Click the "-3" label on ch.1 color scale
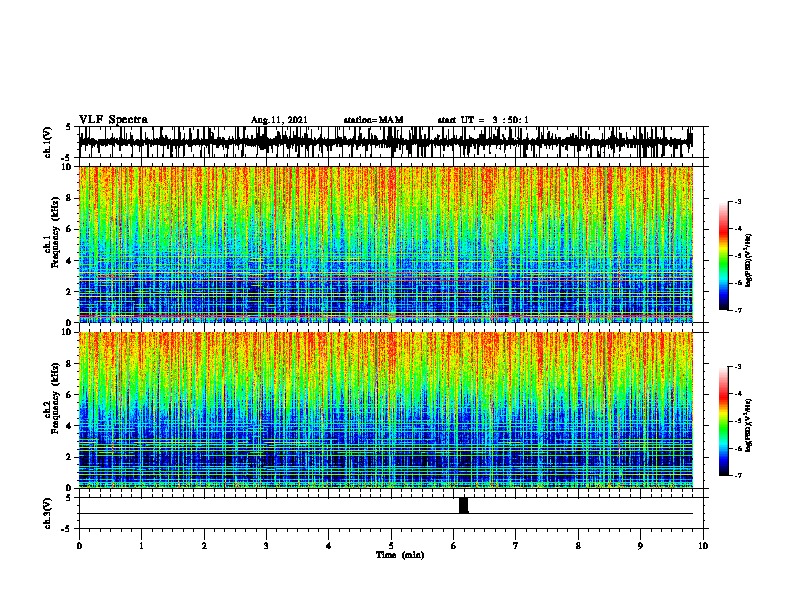This screenshot has height=612, width=792. [737, 202]
